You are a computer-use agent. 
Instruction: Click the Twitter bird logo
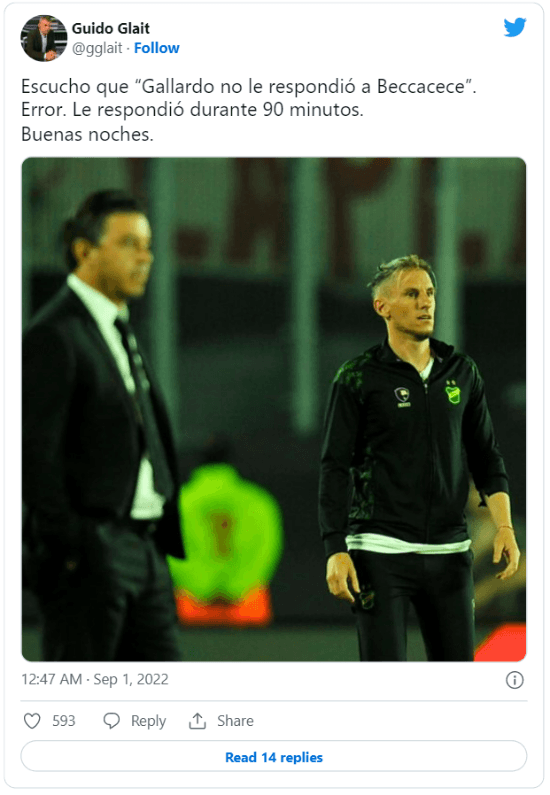[515, 27]
